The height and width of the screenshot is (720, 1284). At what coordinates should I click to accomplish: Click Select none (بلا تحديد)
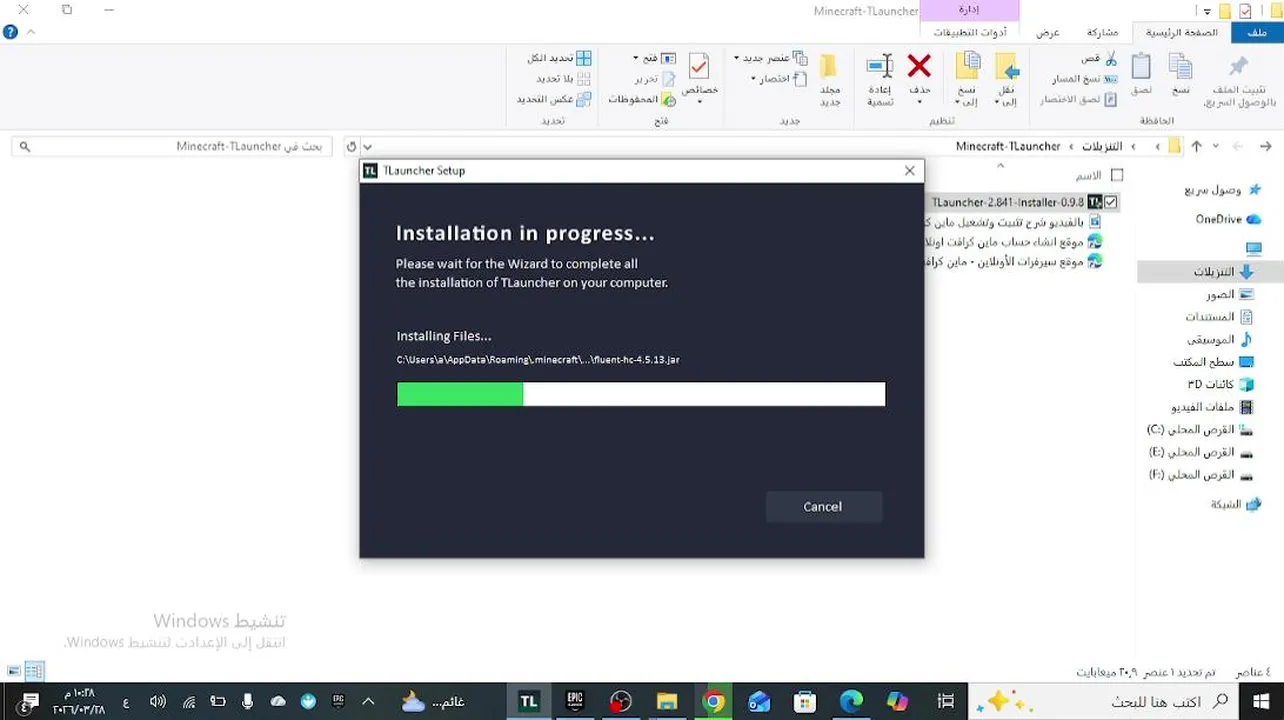click(x=563, y=78)
